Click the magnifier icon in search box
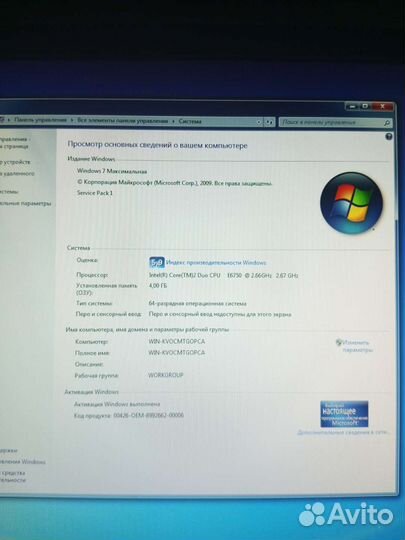The image size is (405, 540). point(387,122)
